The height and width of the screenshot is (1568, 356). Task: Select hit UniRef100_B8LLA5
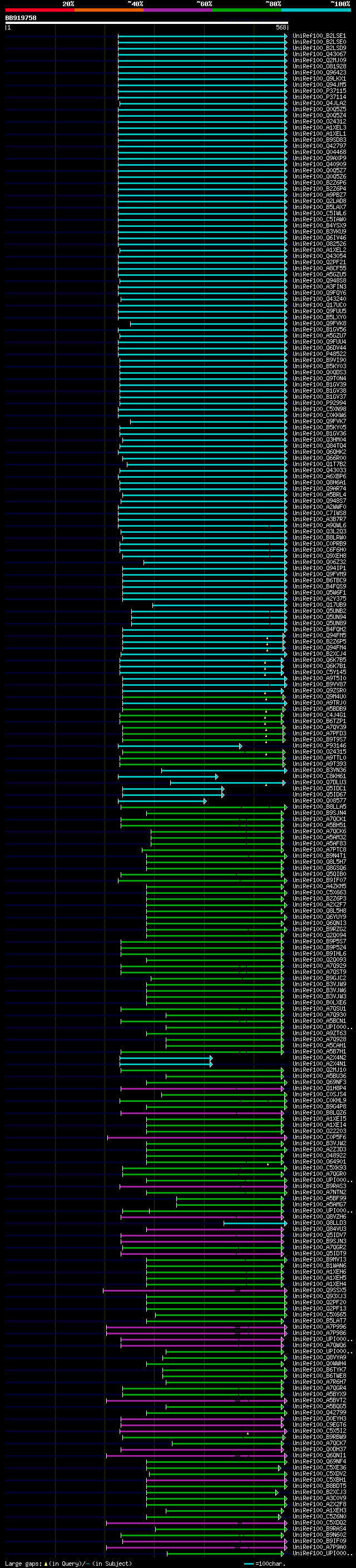[319, 807]
